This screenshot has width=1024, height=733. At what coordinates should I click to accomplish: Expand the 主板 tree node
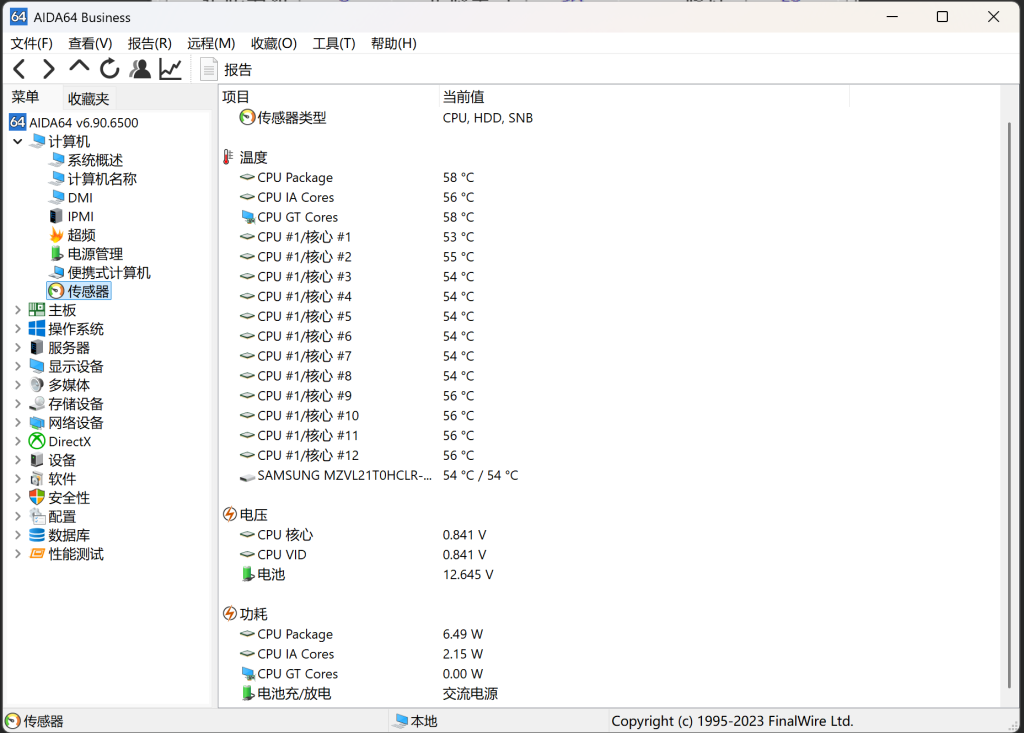[17, 310]
